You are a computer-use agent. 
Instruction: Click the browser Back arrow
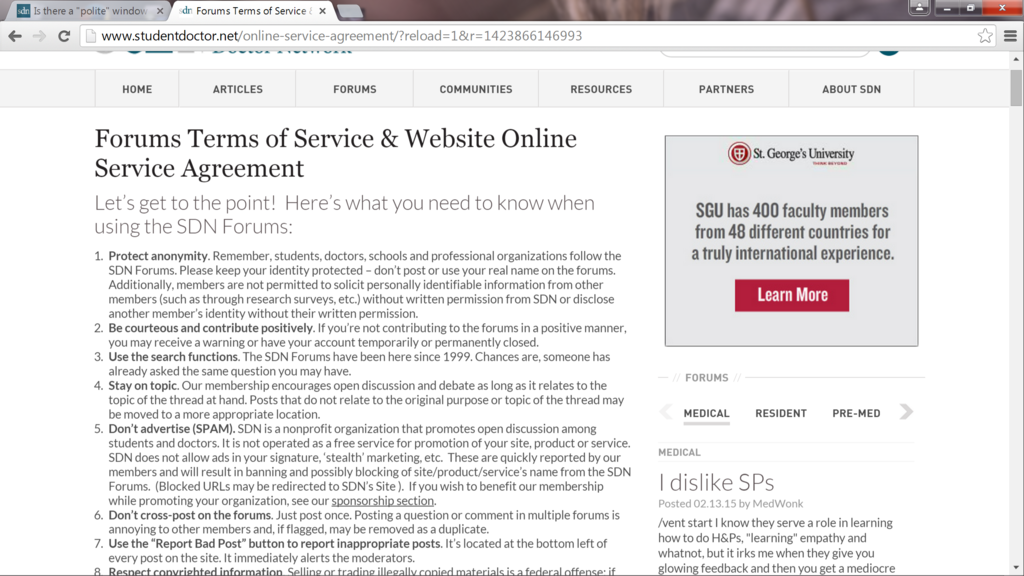click(x=15, y=36)
